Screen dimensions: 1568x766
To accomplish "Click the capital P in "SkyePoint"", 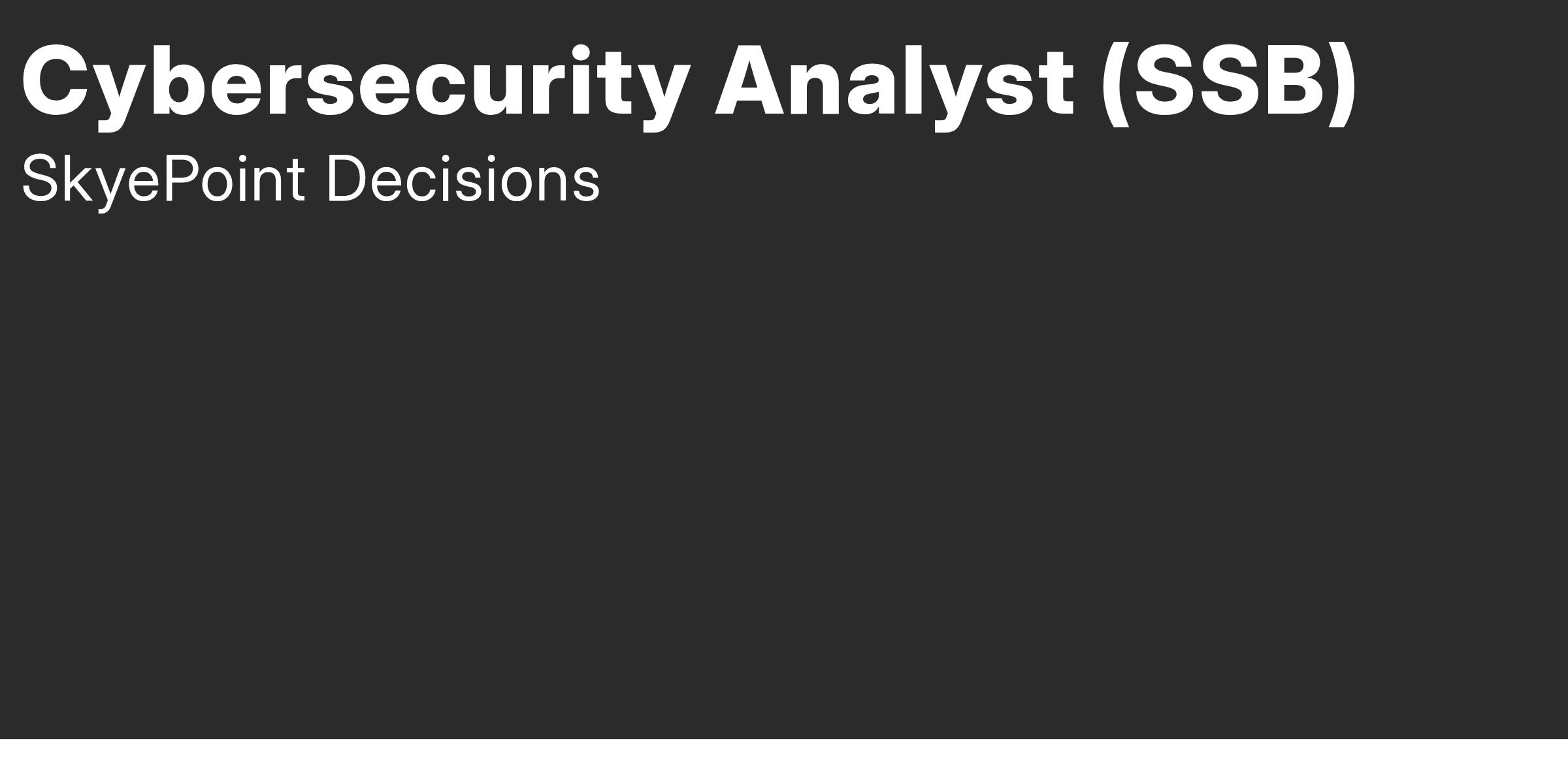I will (x=178, y=178).
